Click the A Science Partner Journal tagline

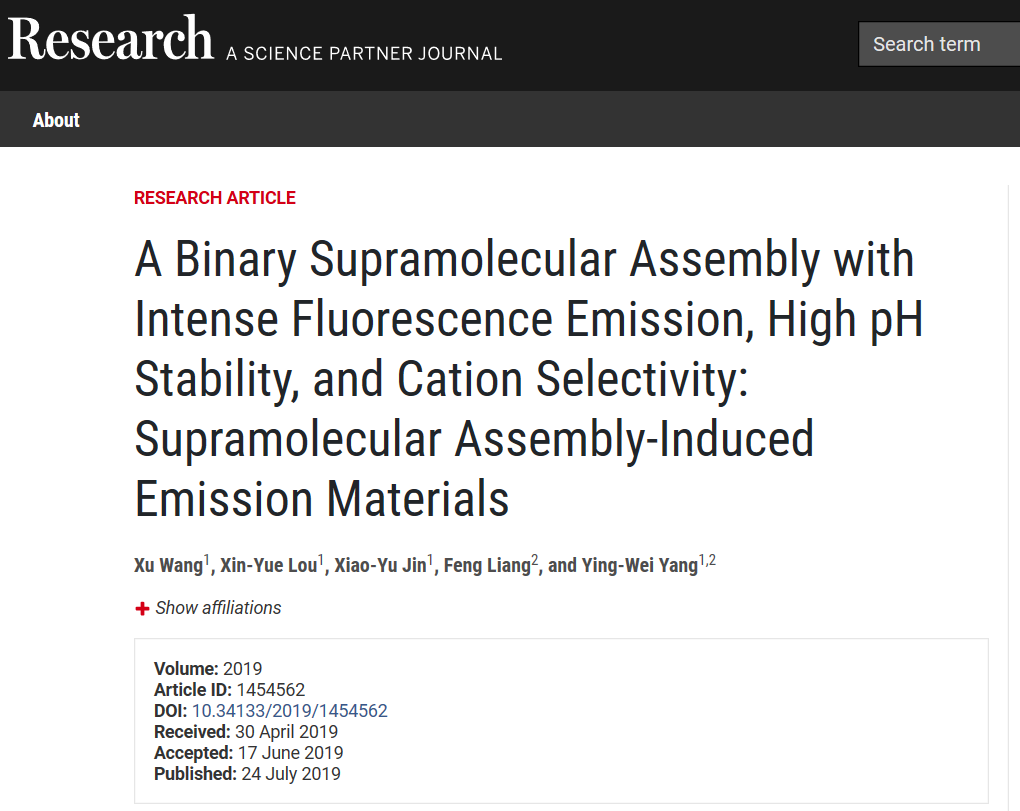364,53
